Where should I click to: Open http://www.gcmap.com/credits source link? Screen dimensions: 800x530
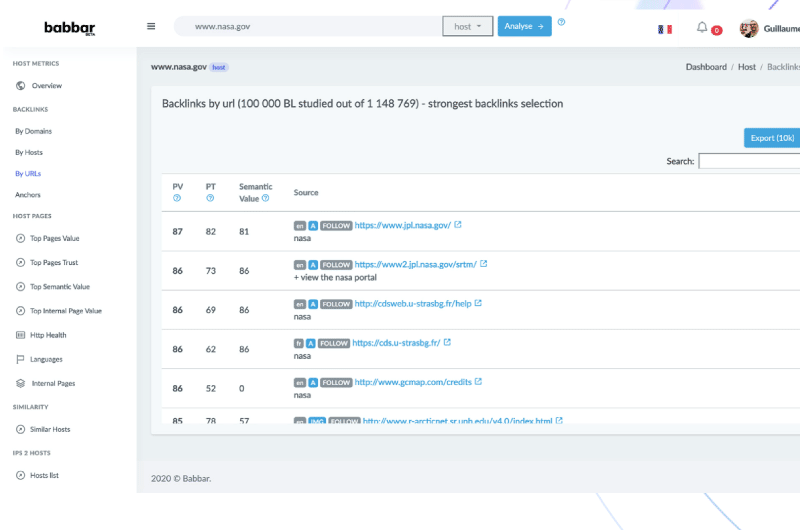[x=413, y=382]
